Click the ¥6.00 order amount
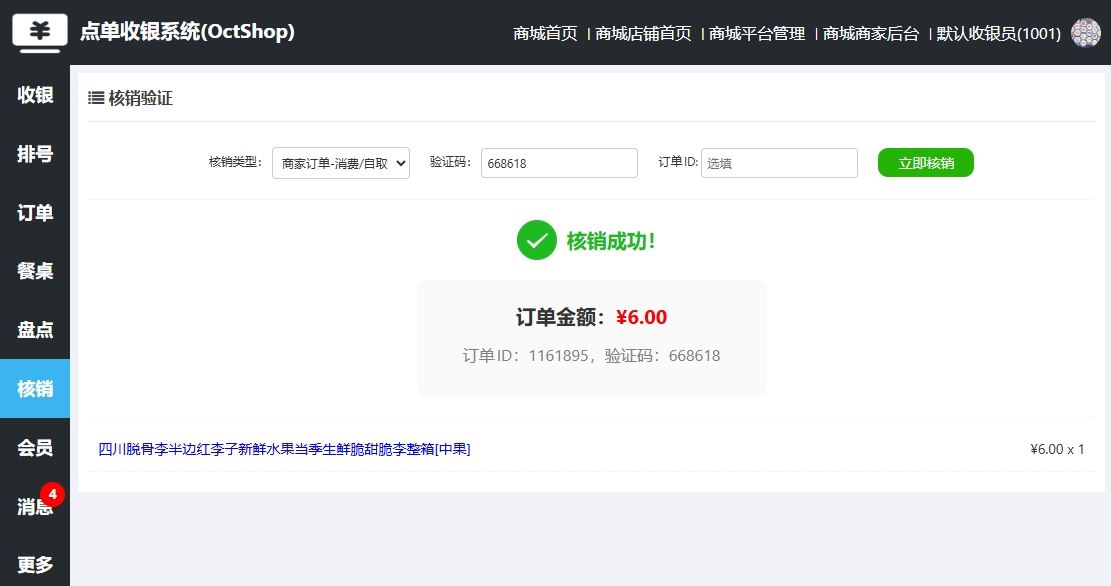 [x=641, y=317]
